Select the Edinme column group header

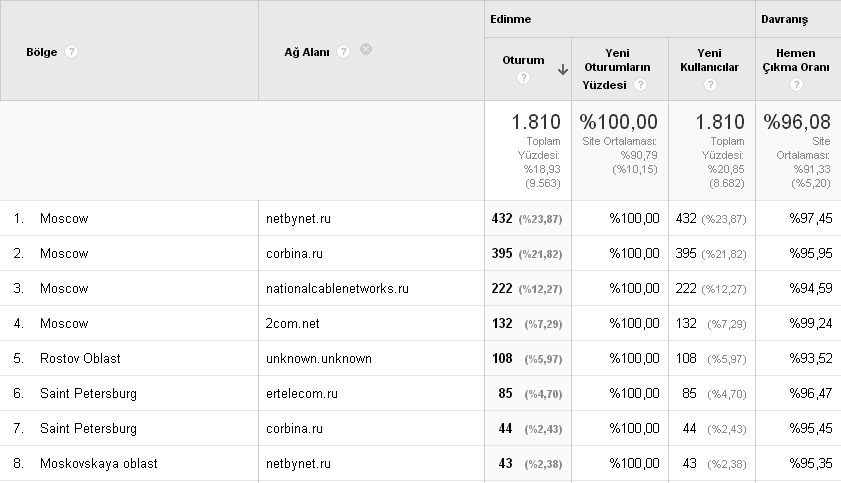click(x=511, y=19)
